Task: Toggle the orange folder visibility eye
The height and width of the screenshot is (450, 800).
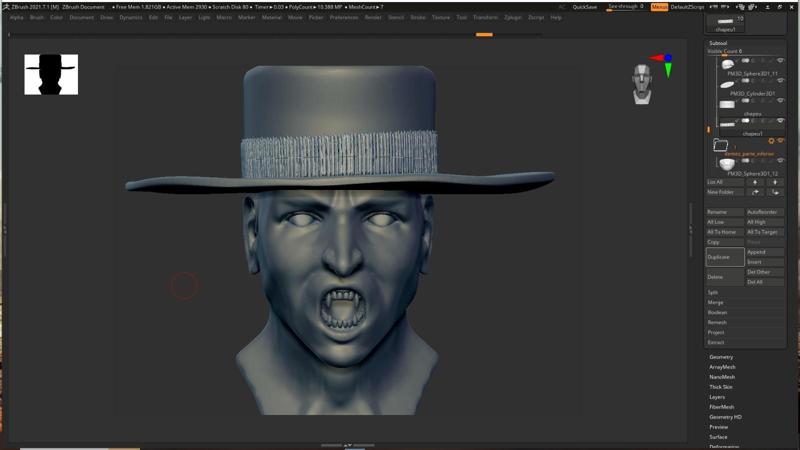Action: click(x=780, y=141)
